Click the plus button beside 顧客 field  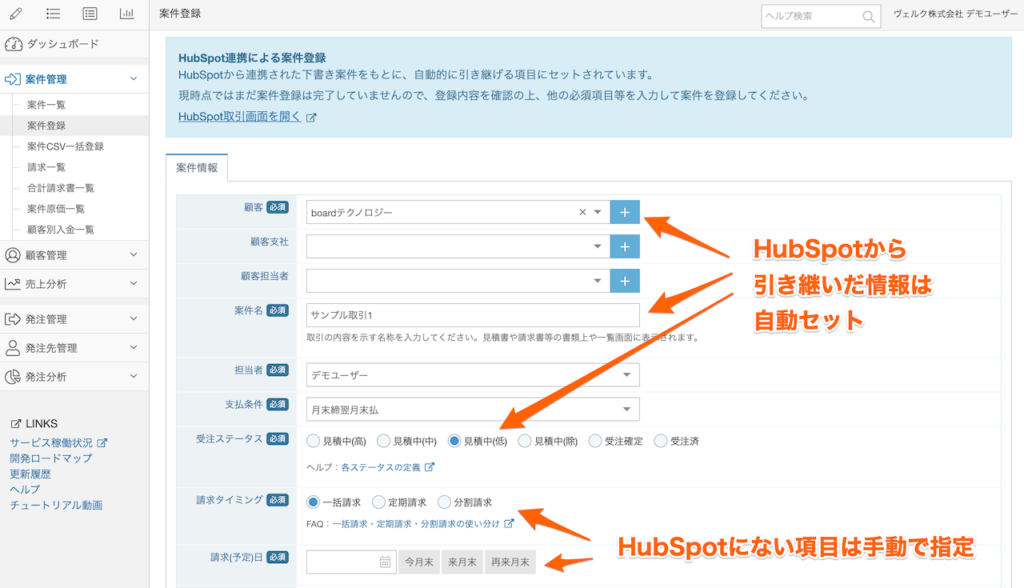(624, 212)
